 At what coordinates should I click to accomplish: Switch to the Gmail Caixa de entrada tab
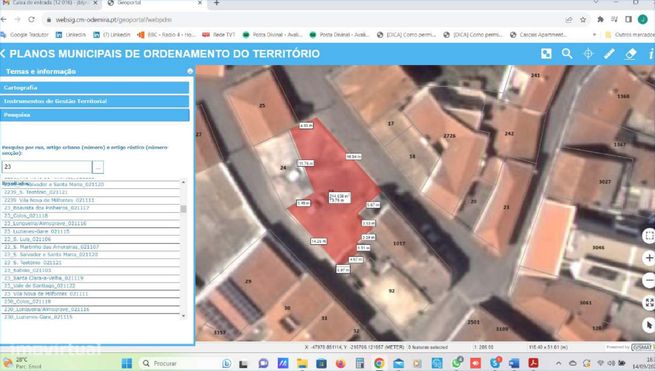coord(49,3)
